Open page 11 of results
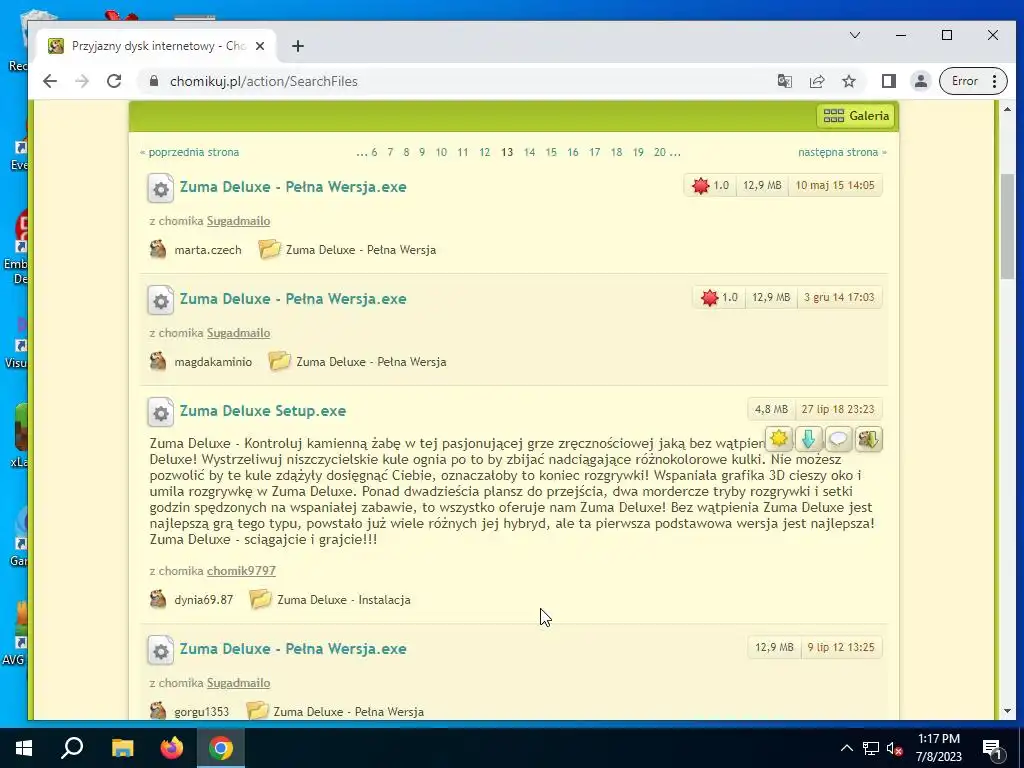 click(463, 152)
